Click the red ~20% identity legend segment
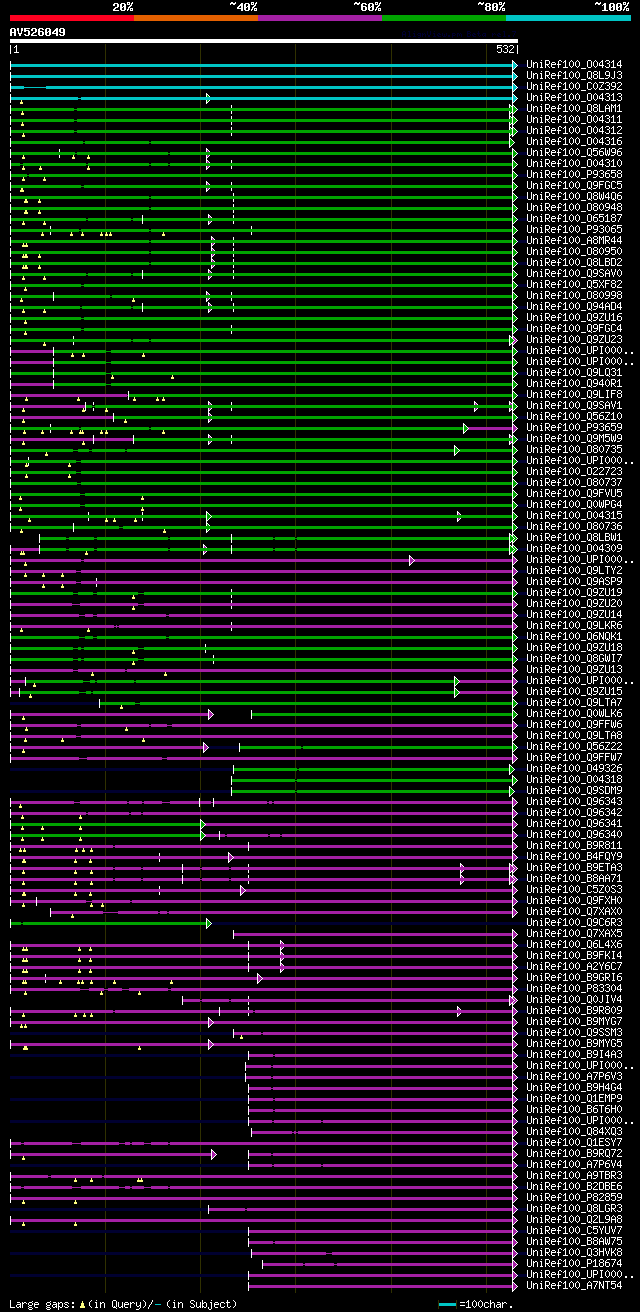Image resolution: width=640 pixels, height=1312 pixels. tap(72, 17)
